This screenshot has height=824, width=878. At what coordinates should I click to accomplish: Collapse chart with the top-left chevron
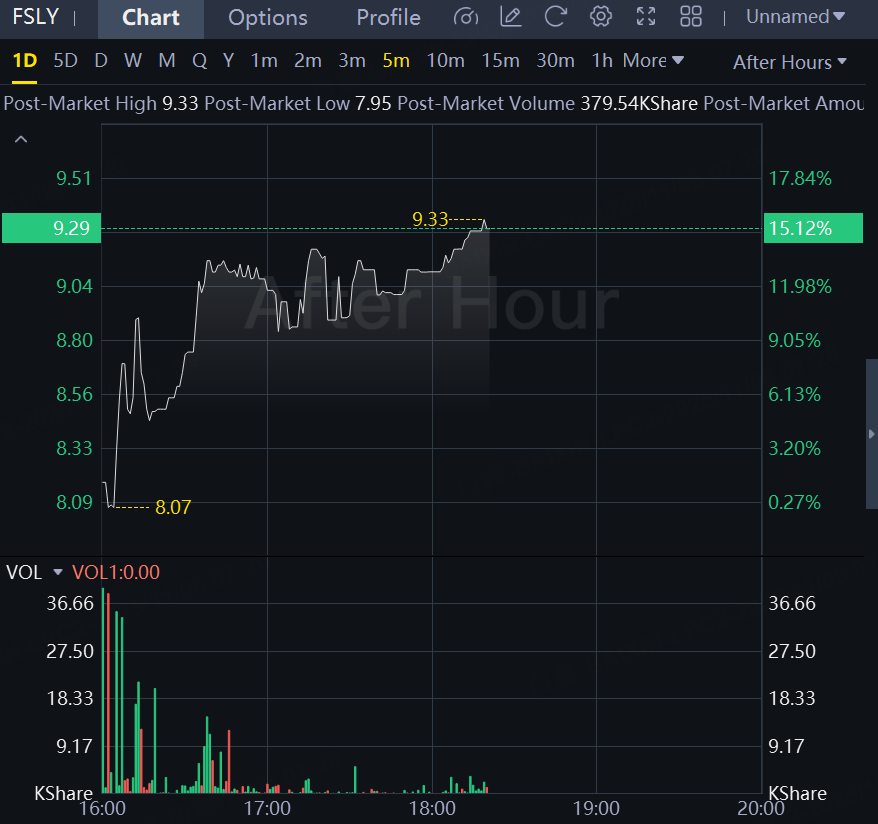[21, 139]
